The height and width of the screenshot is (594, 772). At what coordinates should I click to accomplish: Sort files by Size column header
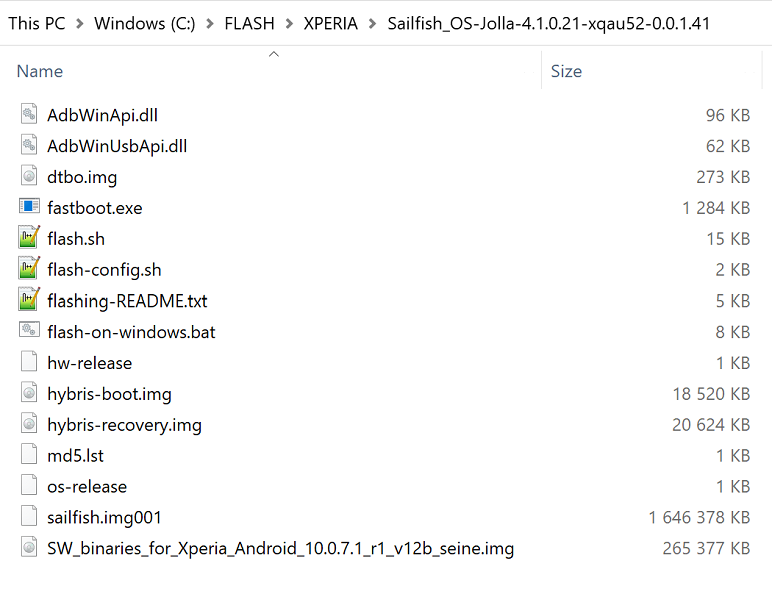(566, 71)
